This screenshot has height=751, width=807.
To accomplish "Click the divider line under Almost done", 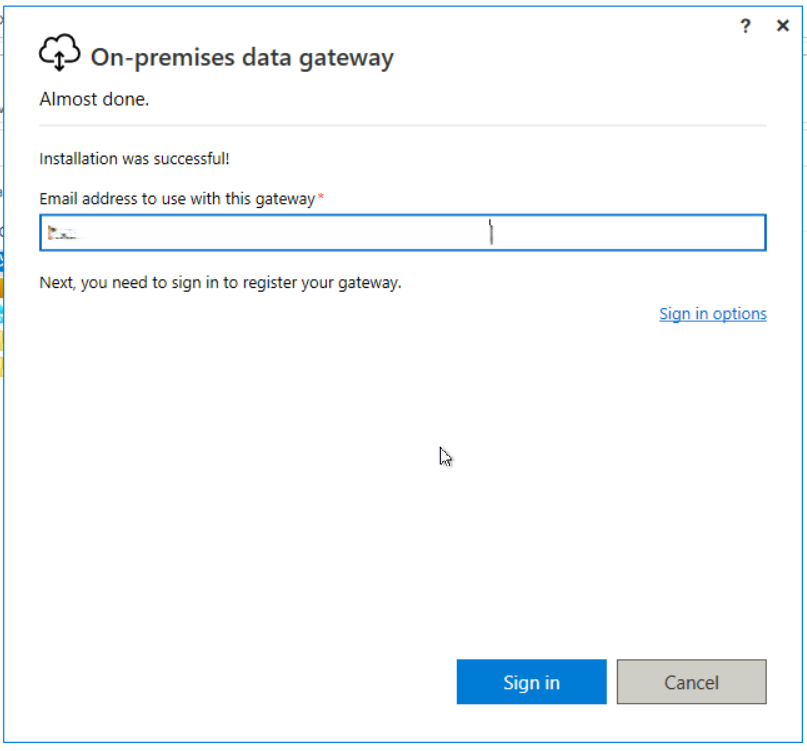I will [x=402, y=126].
